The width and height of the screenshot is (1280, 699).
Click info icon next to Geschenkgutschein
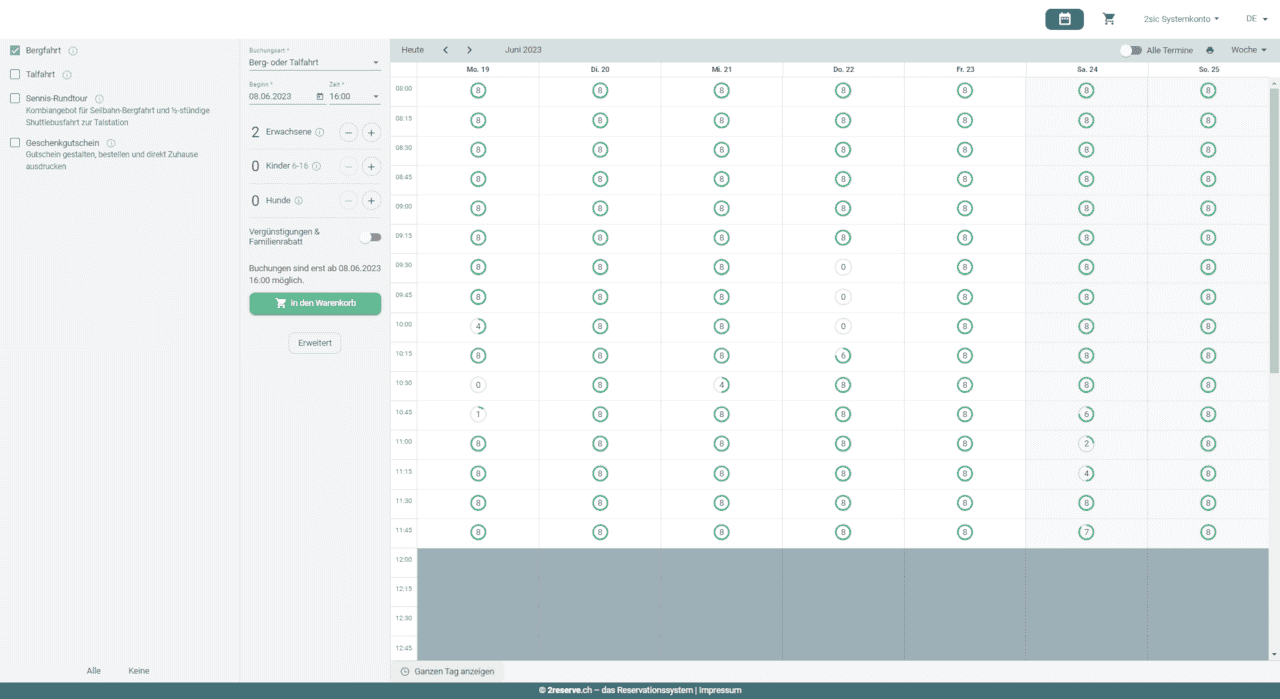[111, 143]
